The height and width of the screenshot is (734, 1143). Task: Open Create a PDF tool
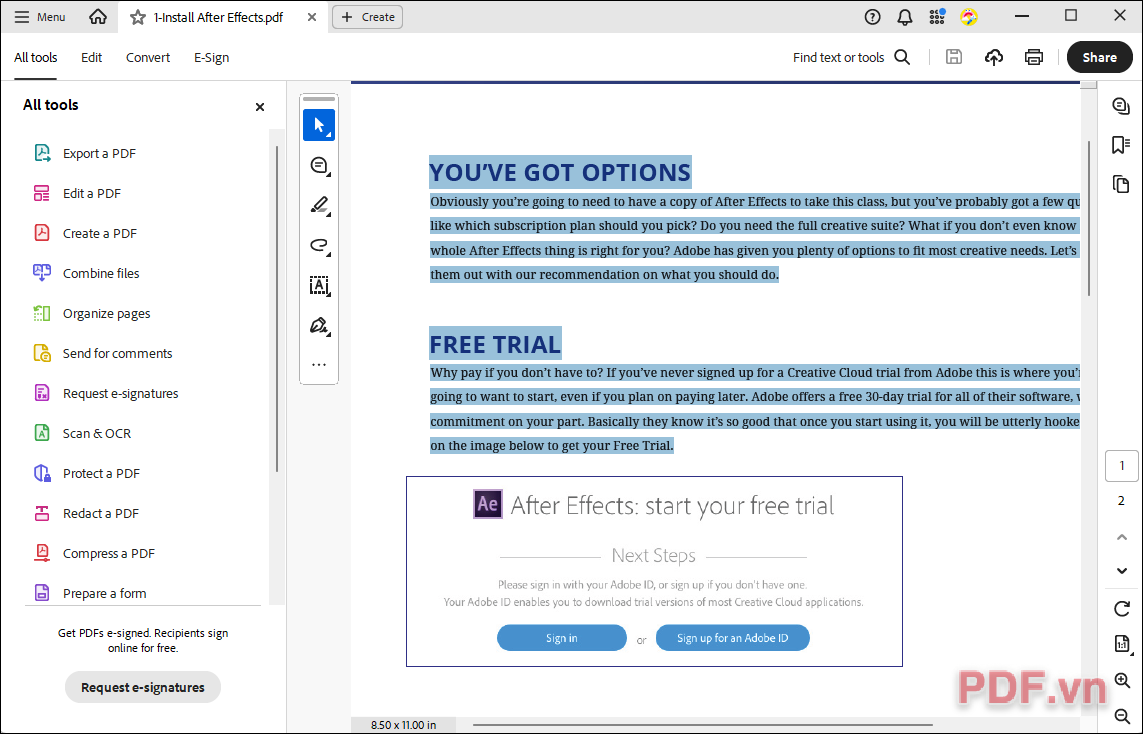pos(85,233)
